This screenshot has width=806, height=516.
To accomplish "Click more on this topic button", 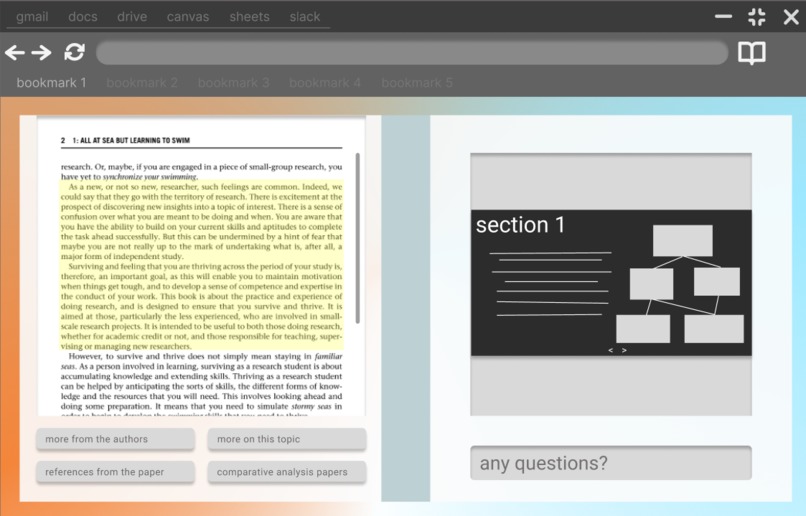I will [x=287, y=439].
